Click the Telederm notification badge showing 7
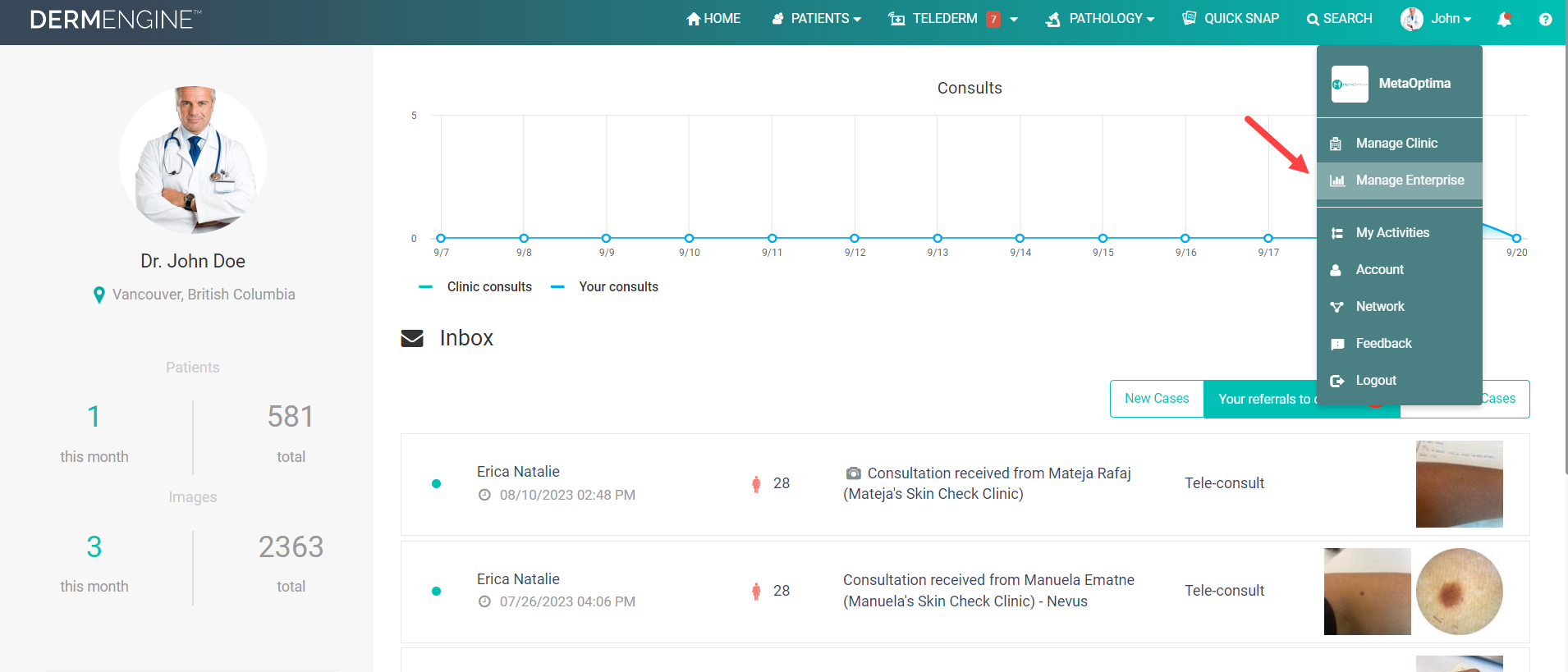1568x672 pixels. tap(993, 19)
